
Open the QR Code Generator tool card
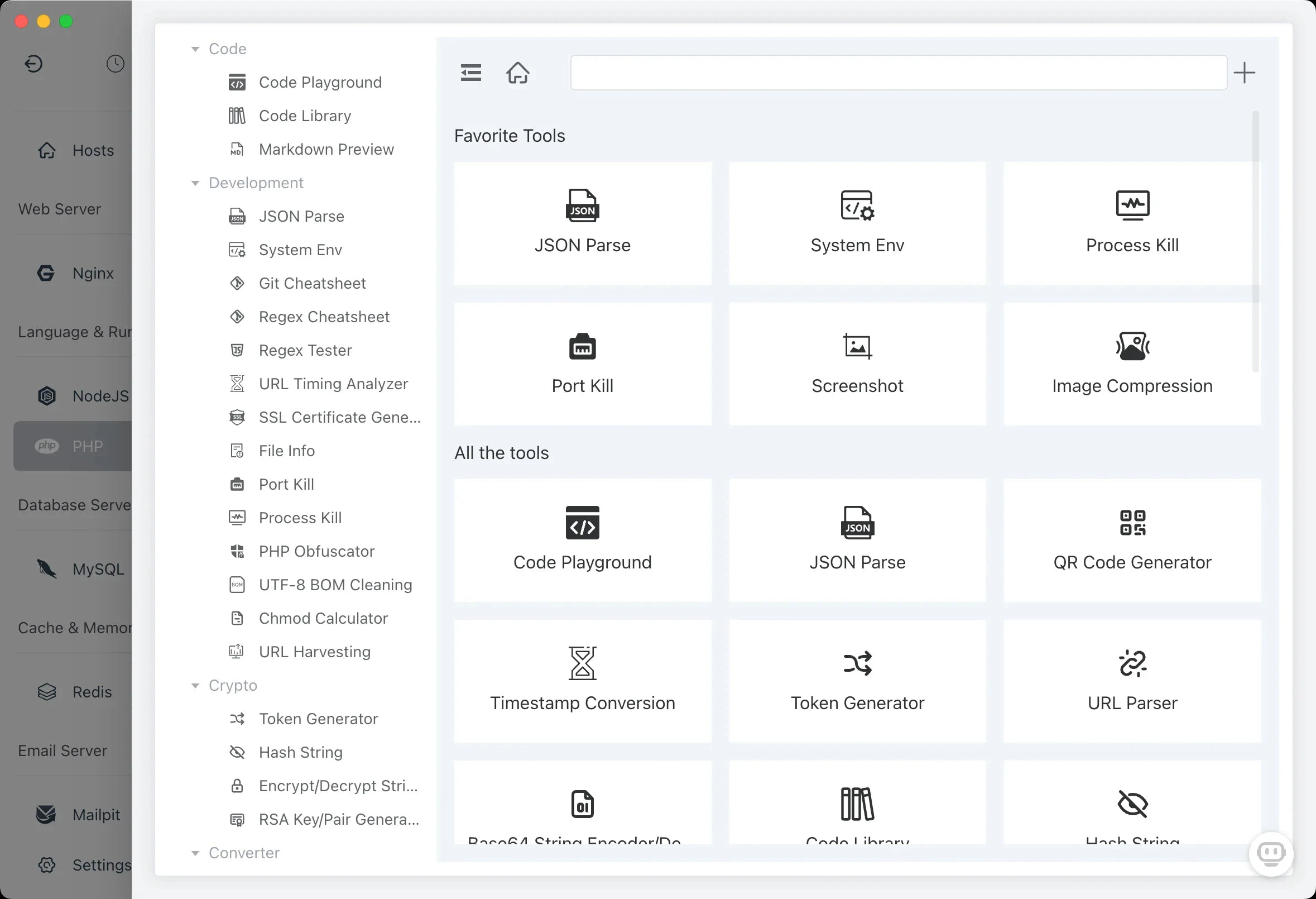(1132, 541)
